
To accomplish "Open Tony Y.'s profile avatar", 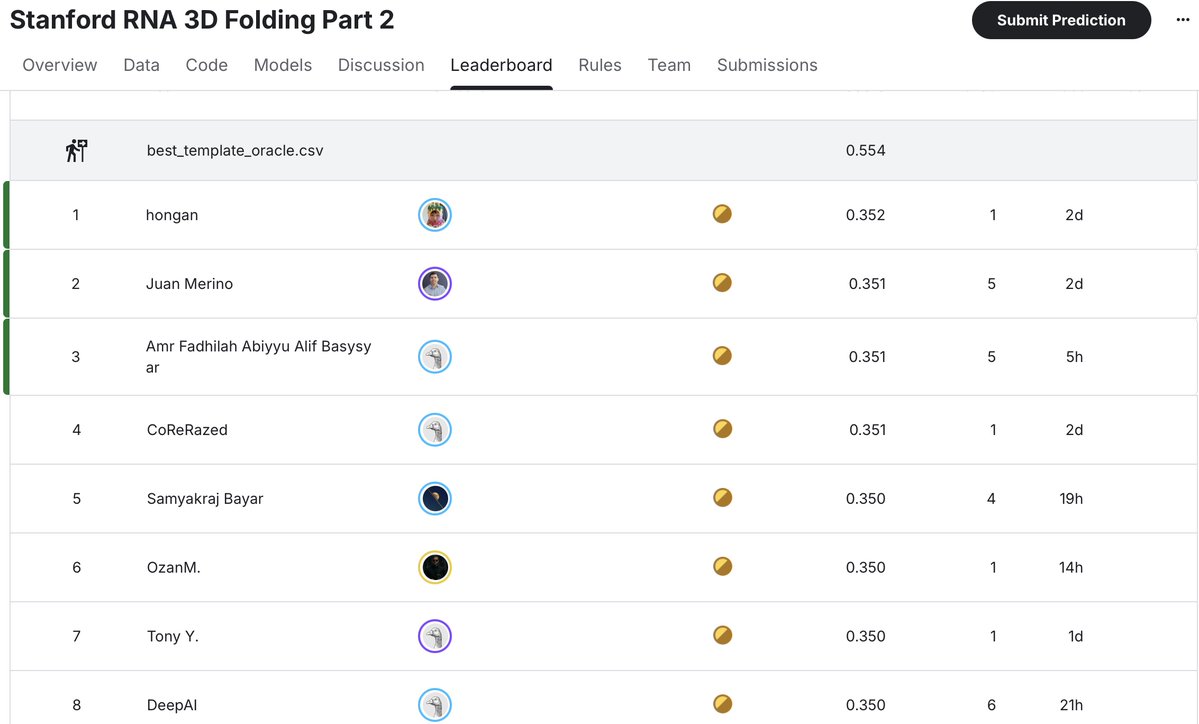I will tap(434, 636).
